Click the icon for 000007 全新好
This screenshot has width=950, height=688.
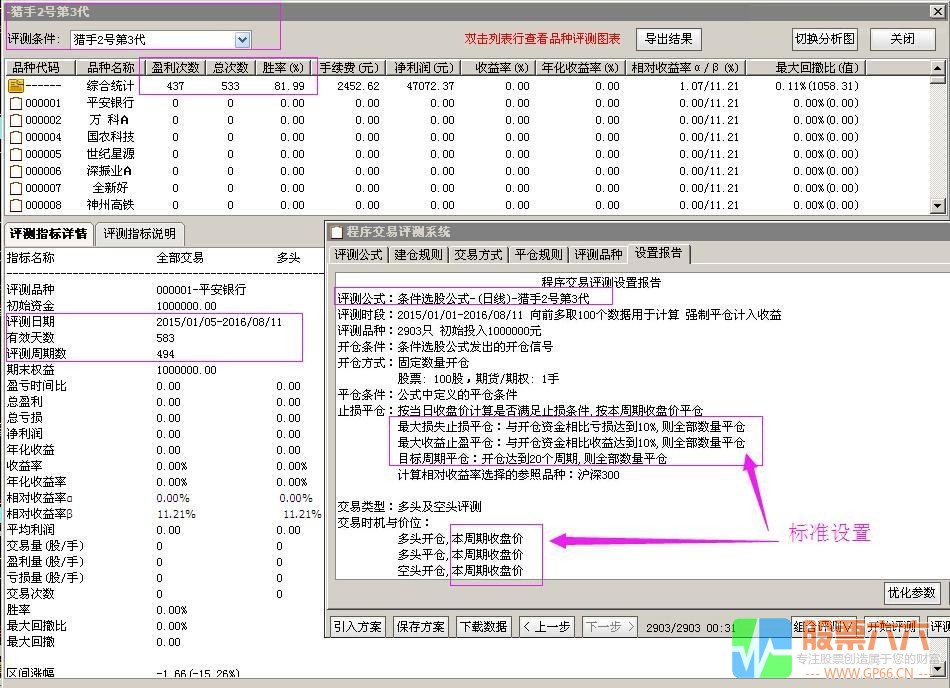tap(16, 188)
